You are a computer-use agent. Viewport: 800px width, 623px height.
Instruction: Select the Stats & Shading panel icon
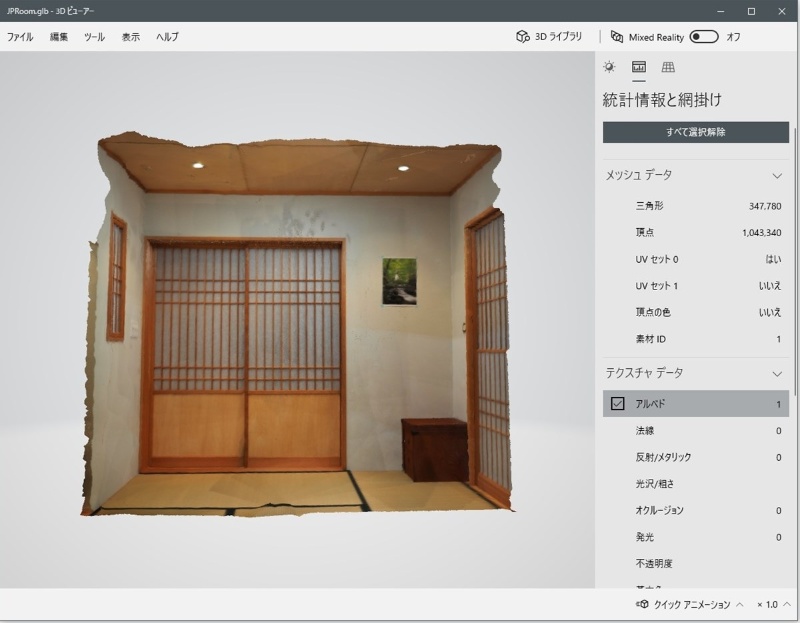tap(638, 67)
